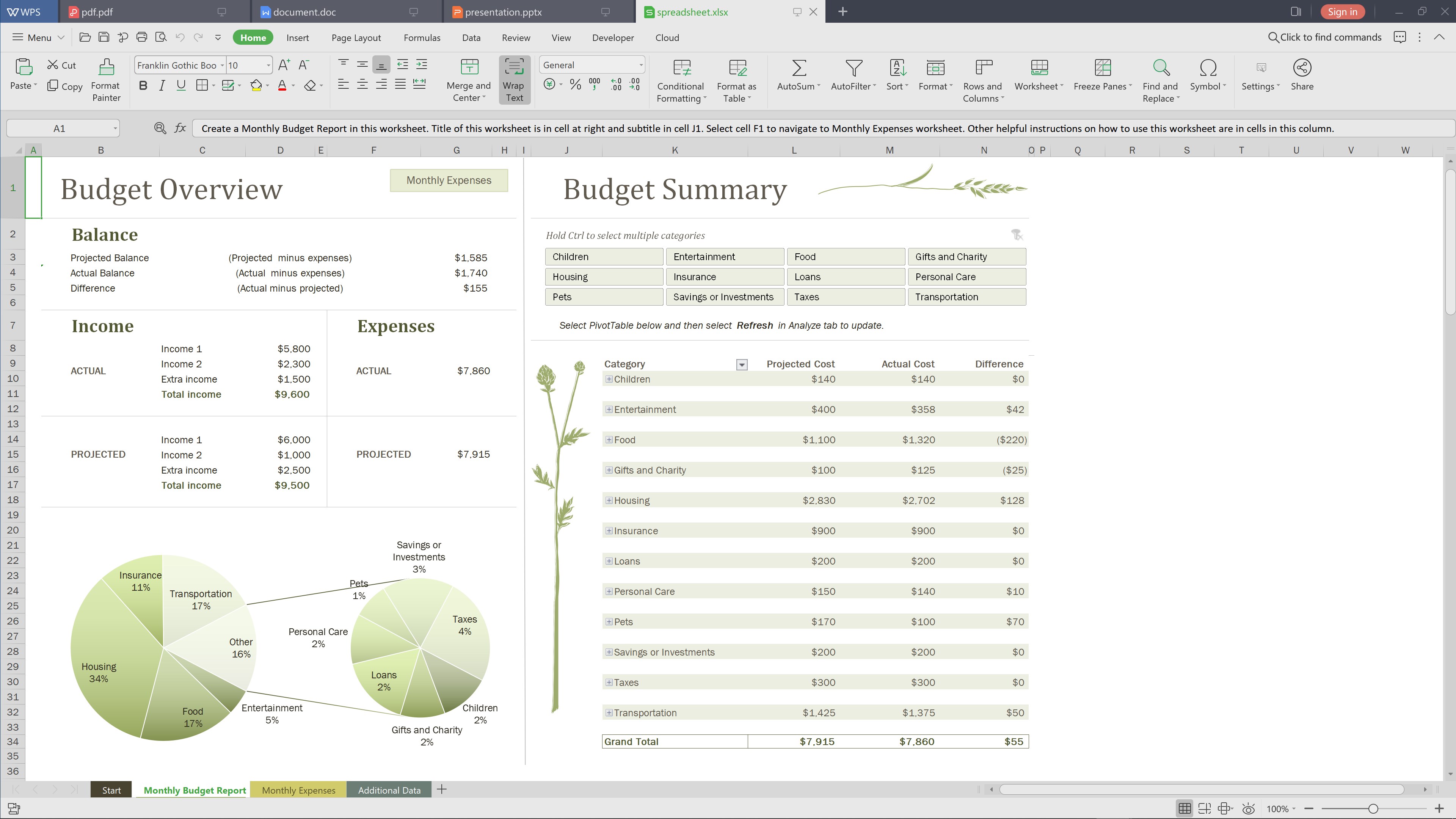Click the Symbol omega icon

click(1207, 68)
